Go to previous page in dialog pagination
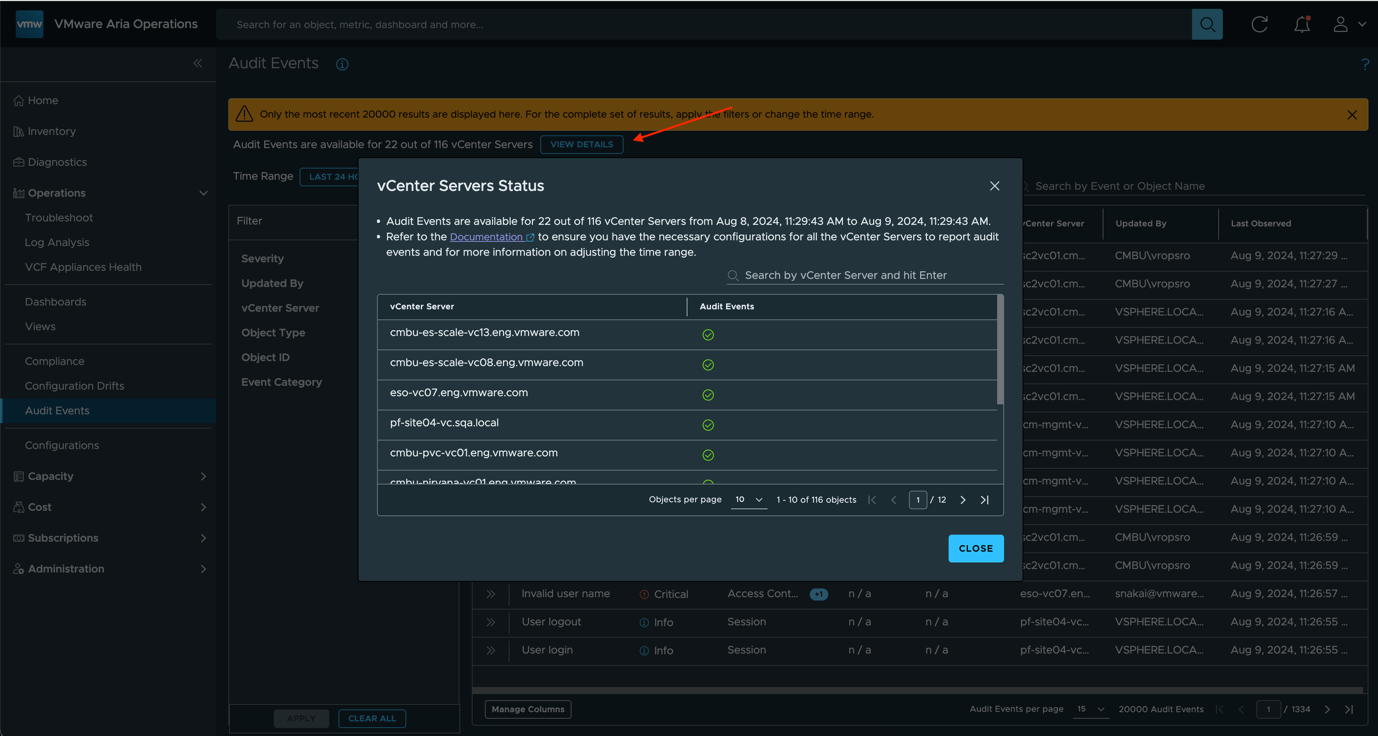Screen dimensions: 1378x736 coord(894,500)
